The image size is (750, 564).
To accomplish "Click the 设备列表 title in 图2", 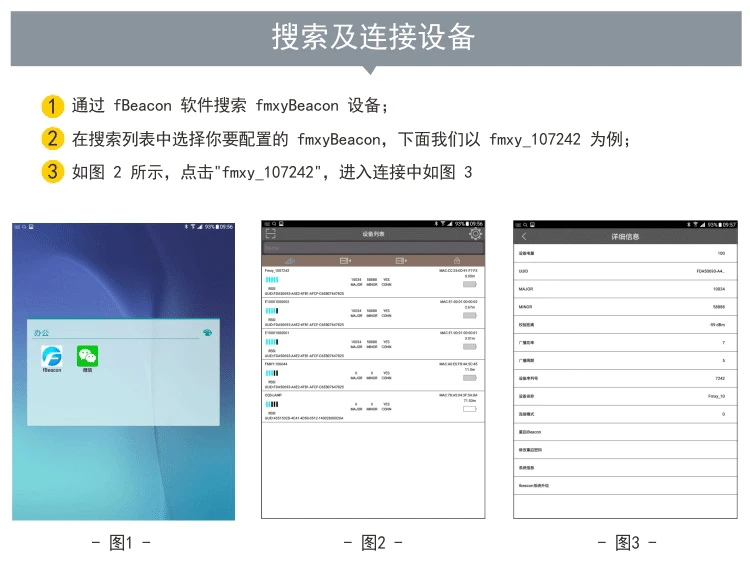I will coord(373,234).
